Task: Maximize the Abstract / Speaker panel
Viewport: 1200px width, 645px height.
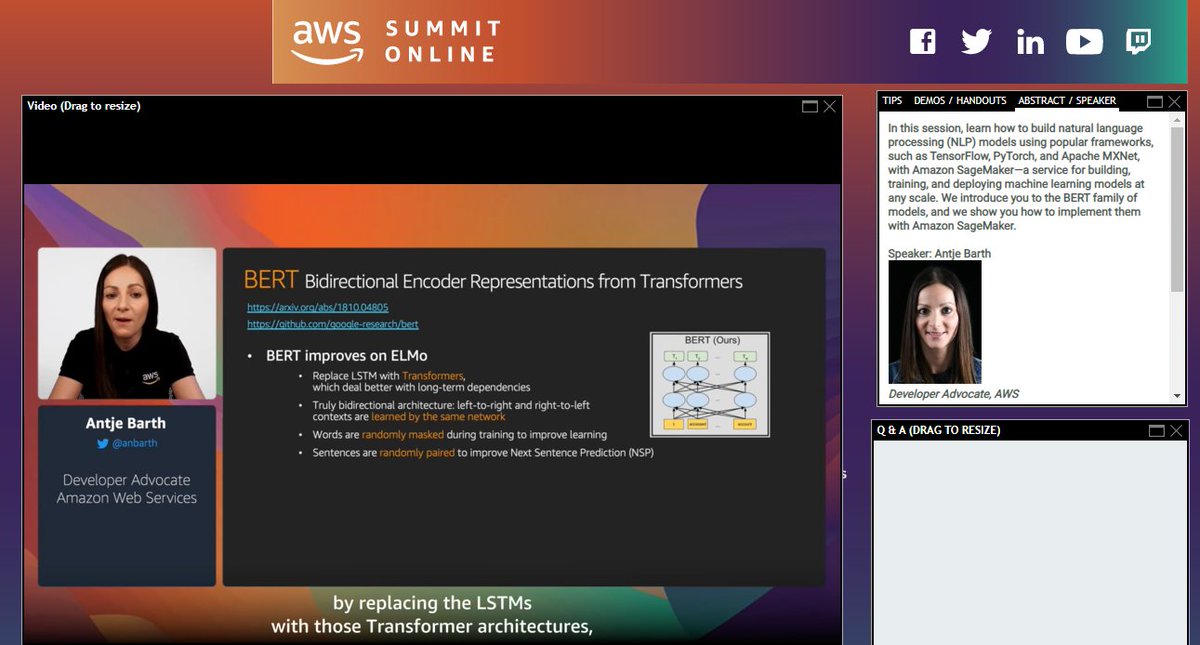Action: coord(1155,101)
